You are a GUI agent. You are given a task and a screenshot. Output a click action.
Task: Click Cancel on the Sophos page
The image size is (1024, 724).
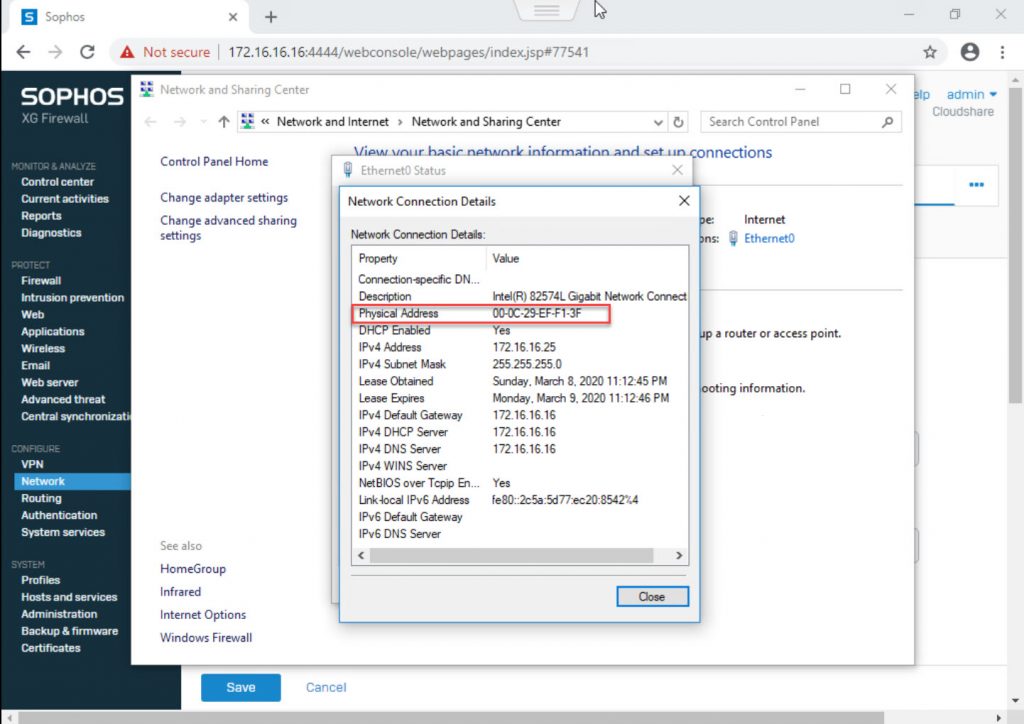coord(326,687)
